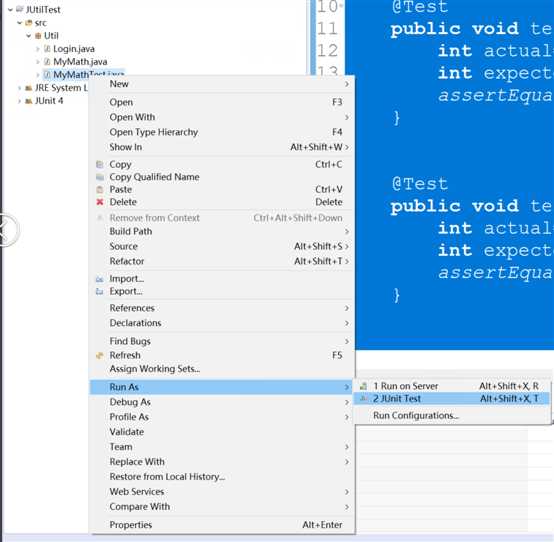
Task: Click the Refresh icon
Action: 100,355
